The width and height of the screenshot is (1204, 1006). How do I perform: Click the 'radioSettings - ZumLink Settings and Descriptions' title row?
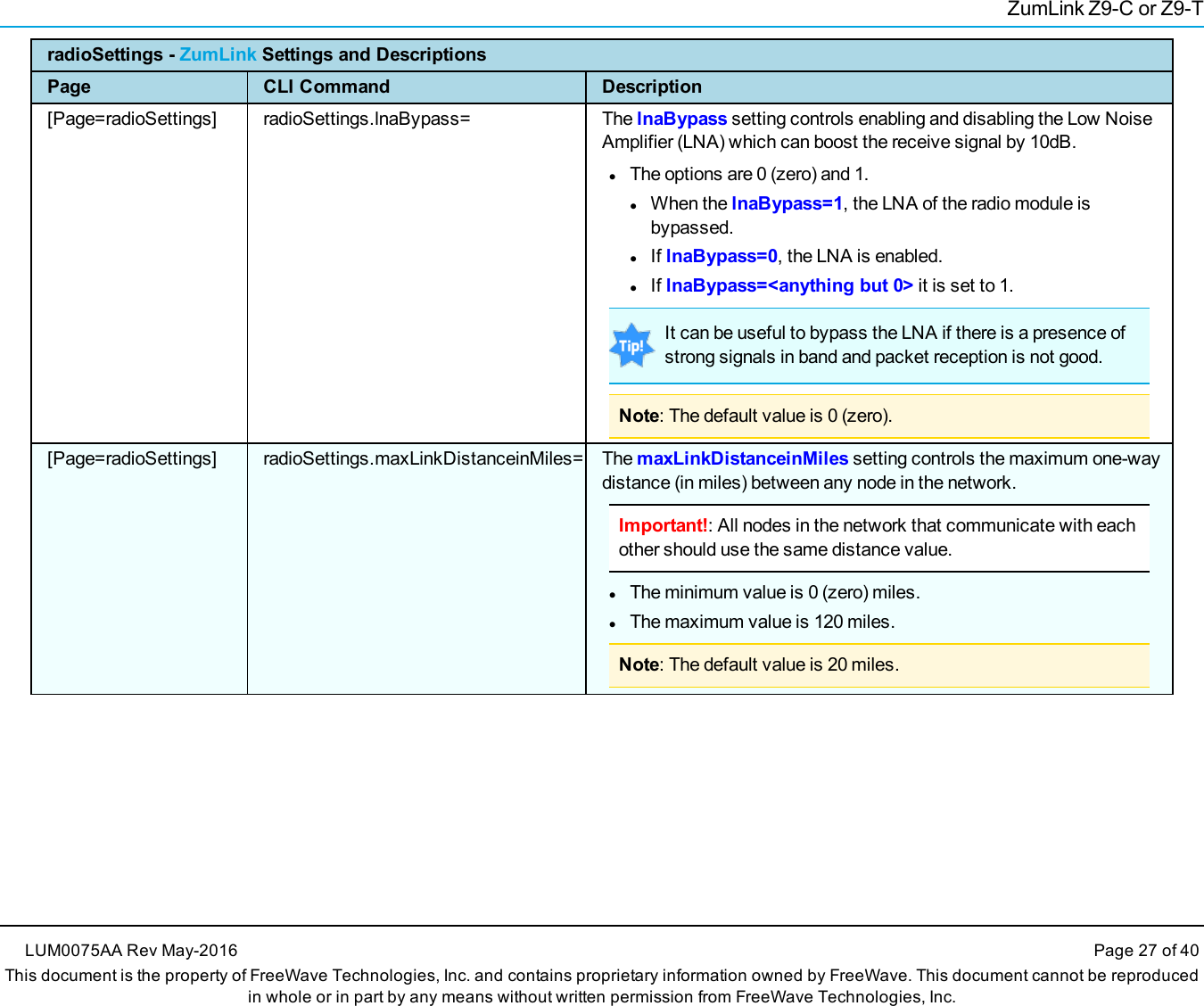click(602, 54)
